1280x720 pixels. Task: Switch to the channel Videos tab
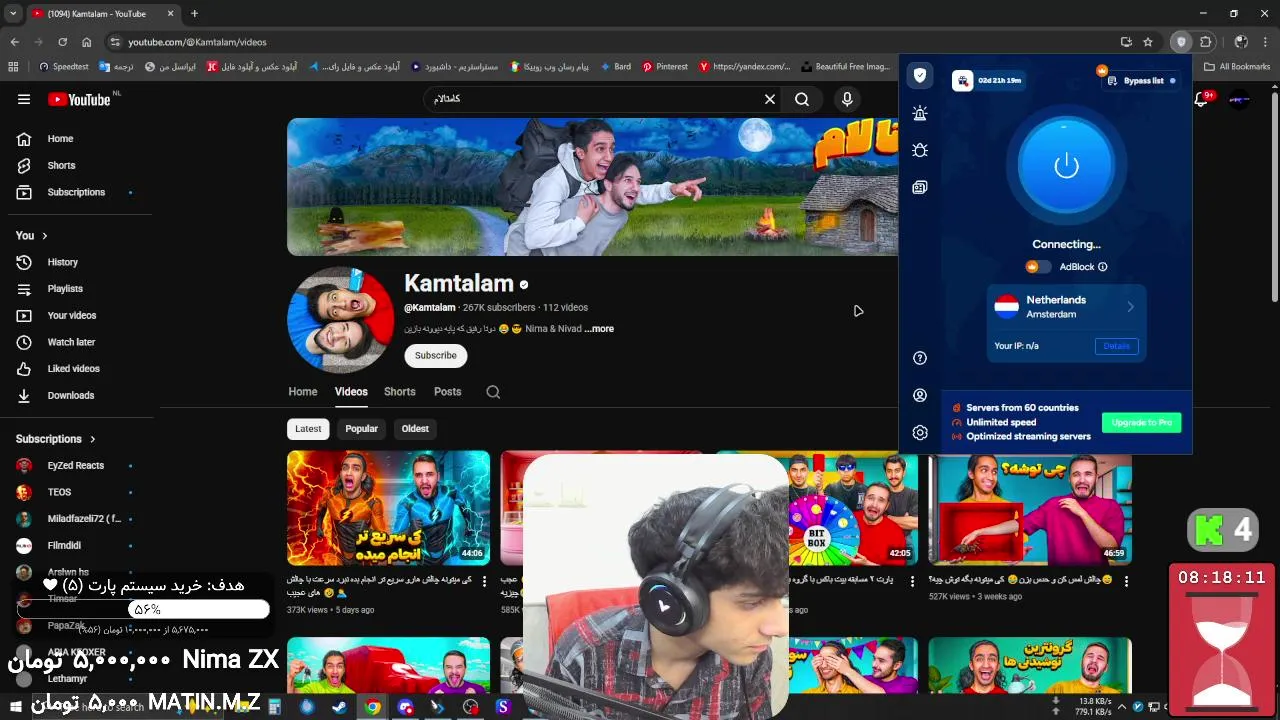(x=351, y=392)
